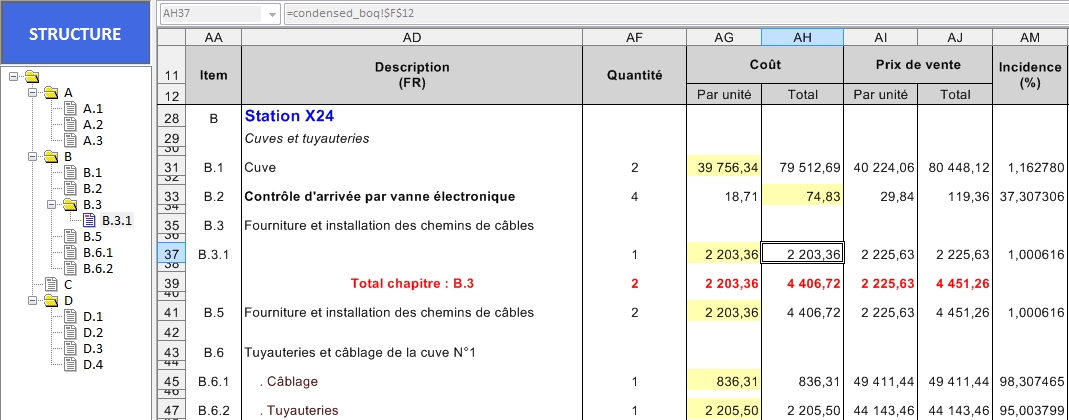The height and width of the screenshot is (420, 1069).
Task: Select the A.3 document icon
Action: tap(70, 140)
